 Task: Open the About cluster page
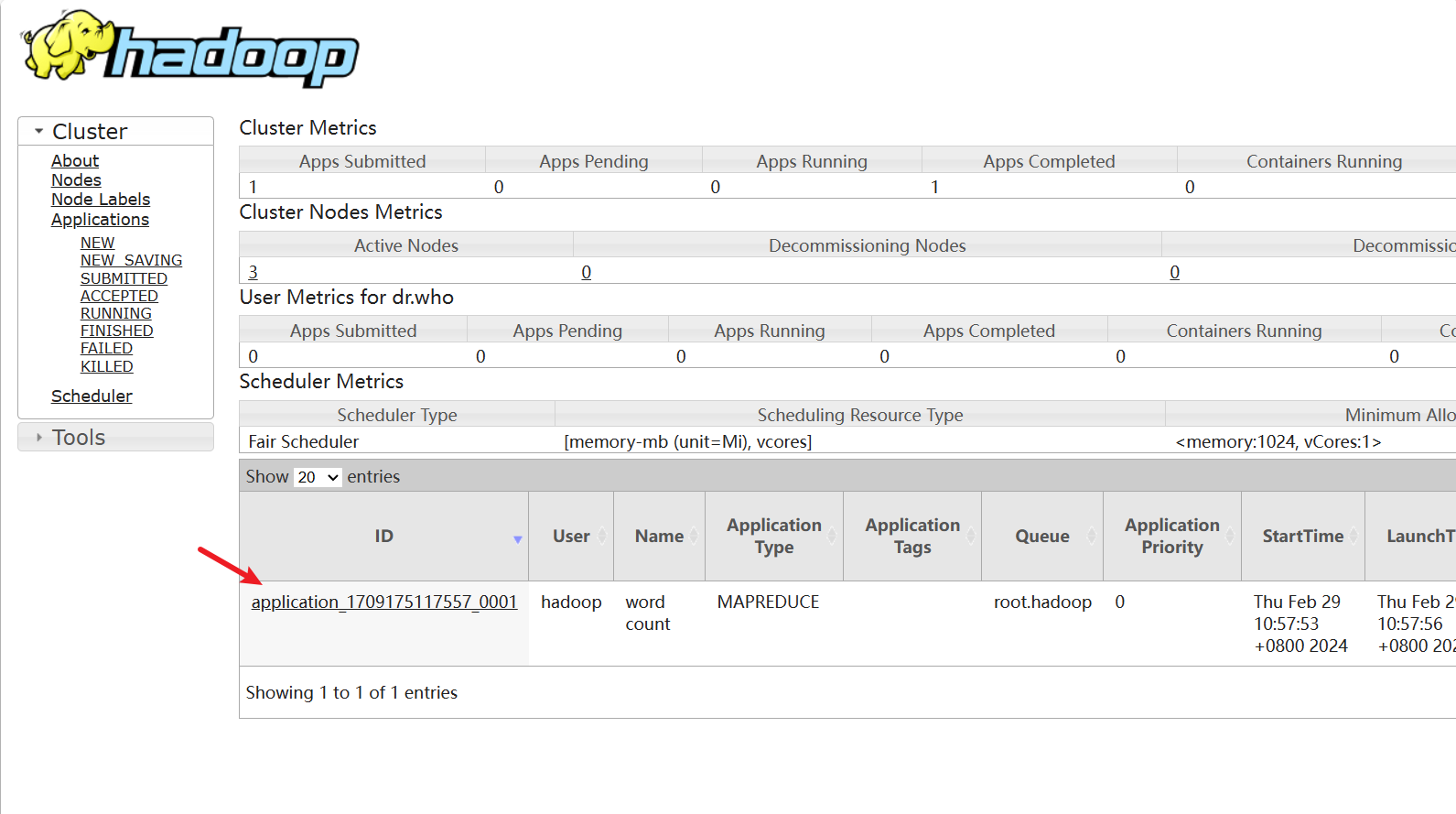(75, 161)
